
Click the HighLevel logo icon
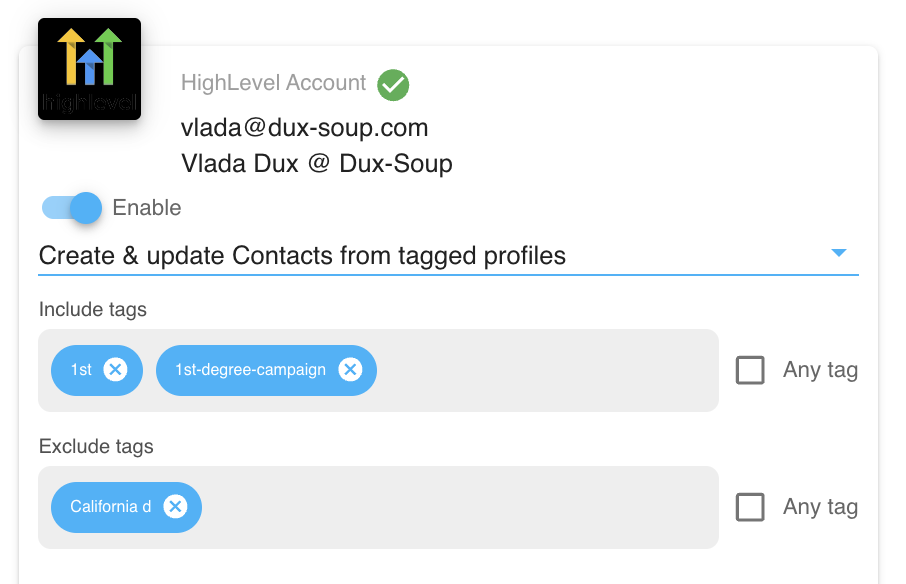coord(90,69)
